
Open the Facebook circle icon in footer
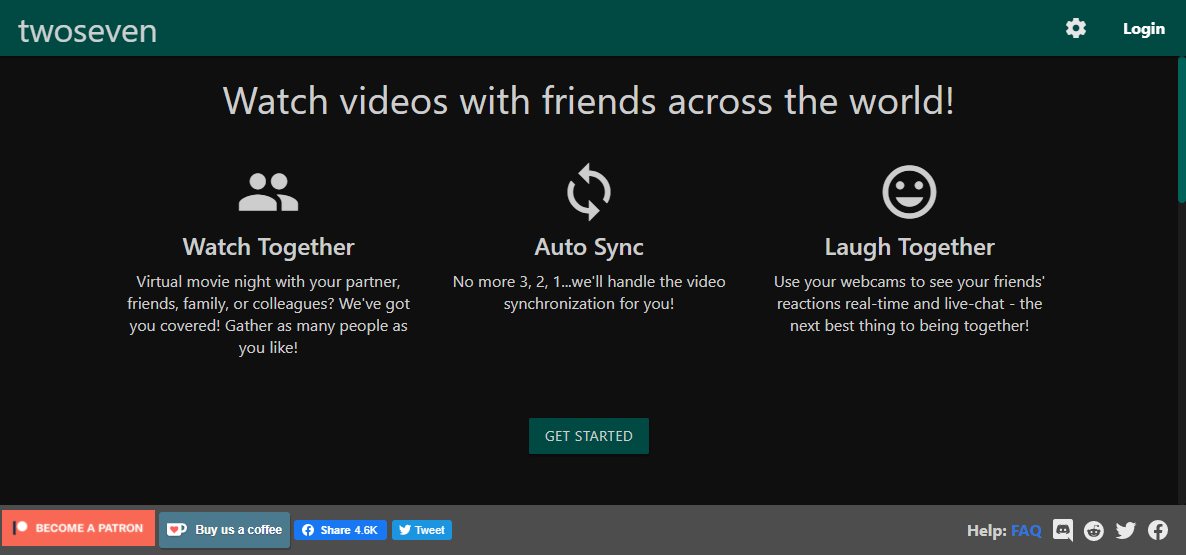(x=1158, y=530)
